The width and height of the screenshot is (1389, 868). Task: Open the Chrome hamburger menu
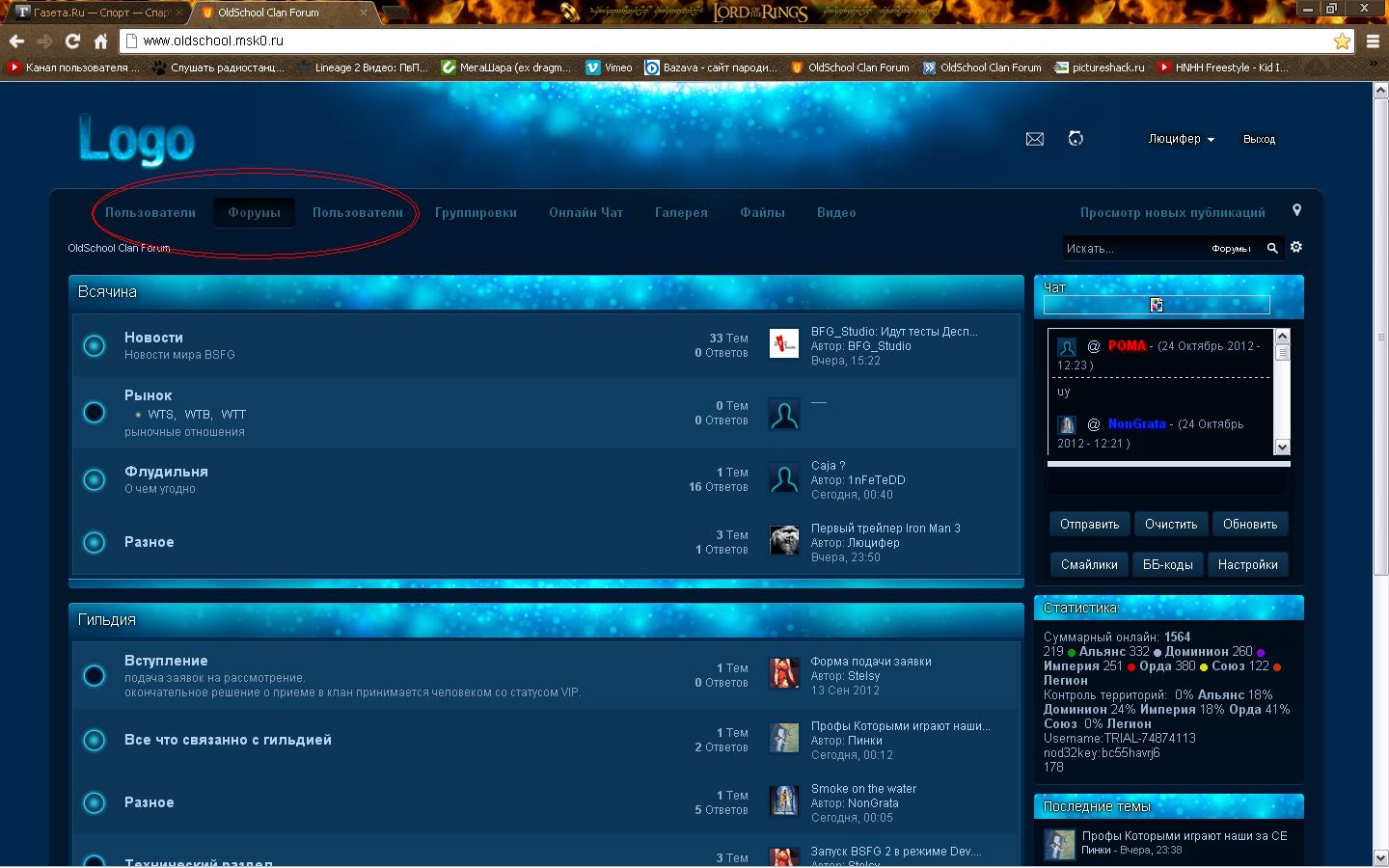(x=1373, y=41)
